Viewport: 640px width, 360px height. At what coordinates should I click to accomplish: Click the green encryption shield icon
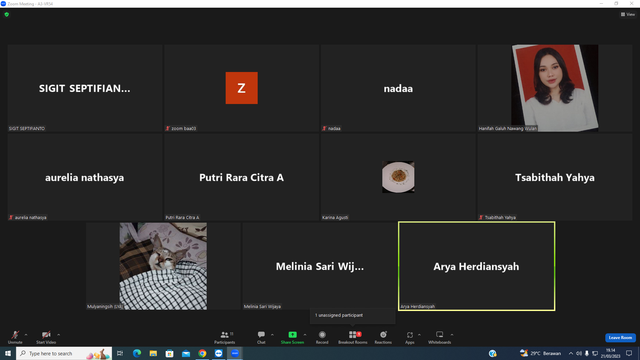coord(7,14)
